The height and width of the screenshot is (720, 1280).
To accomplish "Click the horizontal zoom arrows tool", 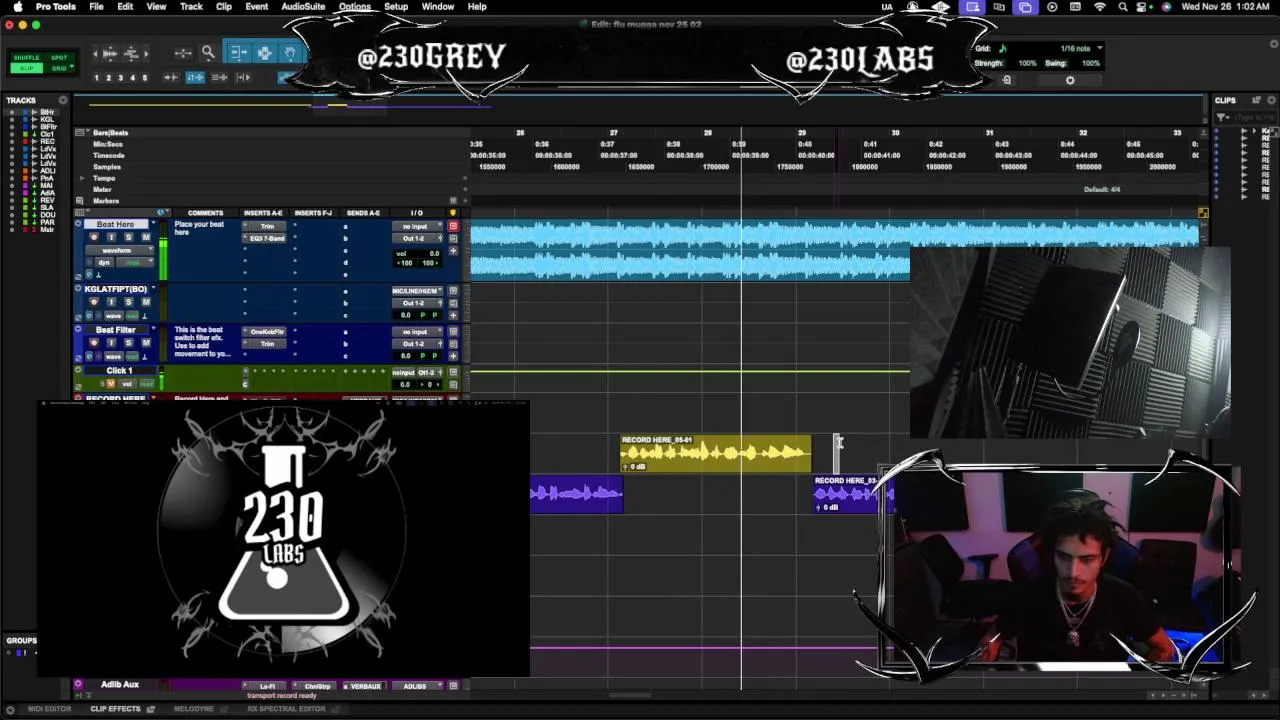I will 183,53.
